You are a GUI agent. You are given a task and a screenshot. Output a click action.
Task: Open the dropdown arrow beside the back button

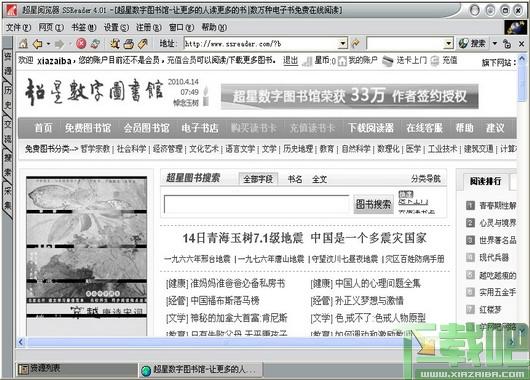(48, 44)
